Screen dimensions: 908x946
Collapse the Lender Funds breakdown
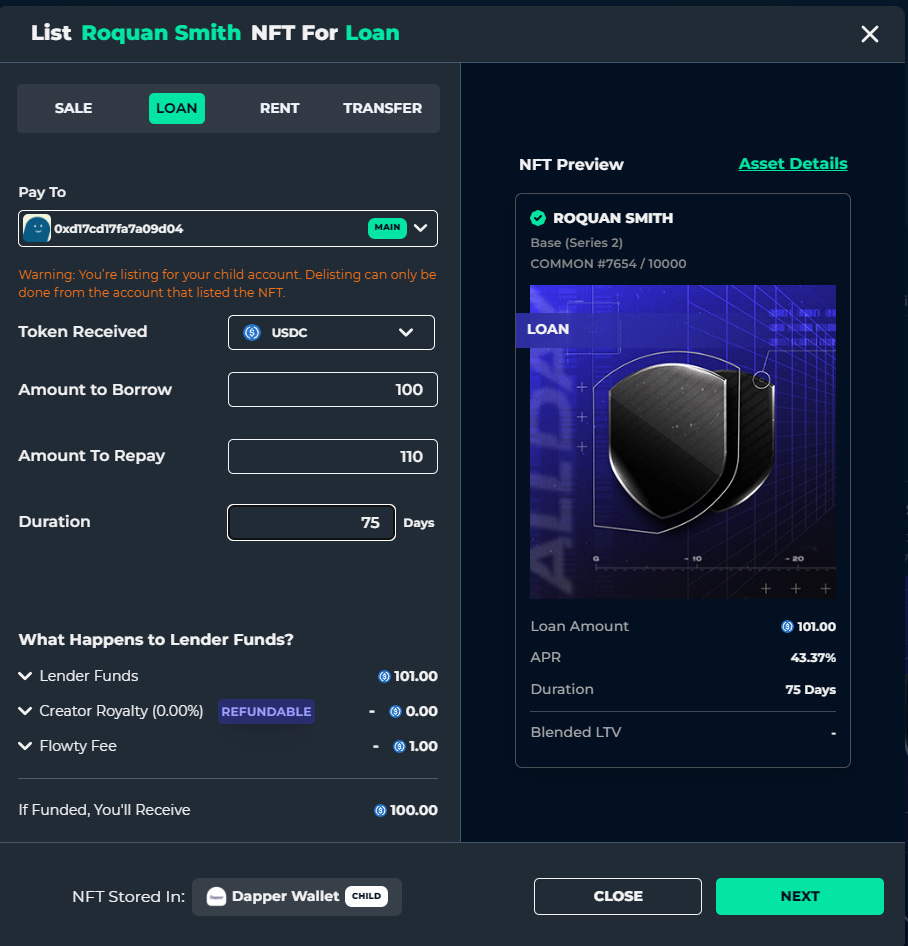24,676
